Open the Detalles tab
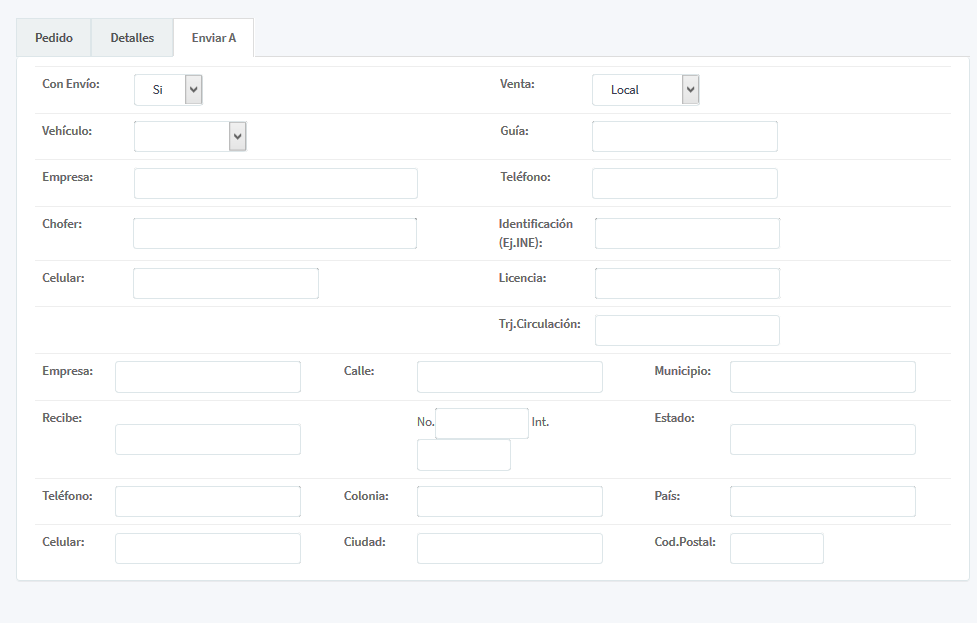This screenshot has height=623, width=977. pyautogui.click(x=132, y=38)
